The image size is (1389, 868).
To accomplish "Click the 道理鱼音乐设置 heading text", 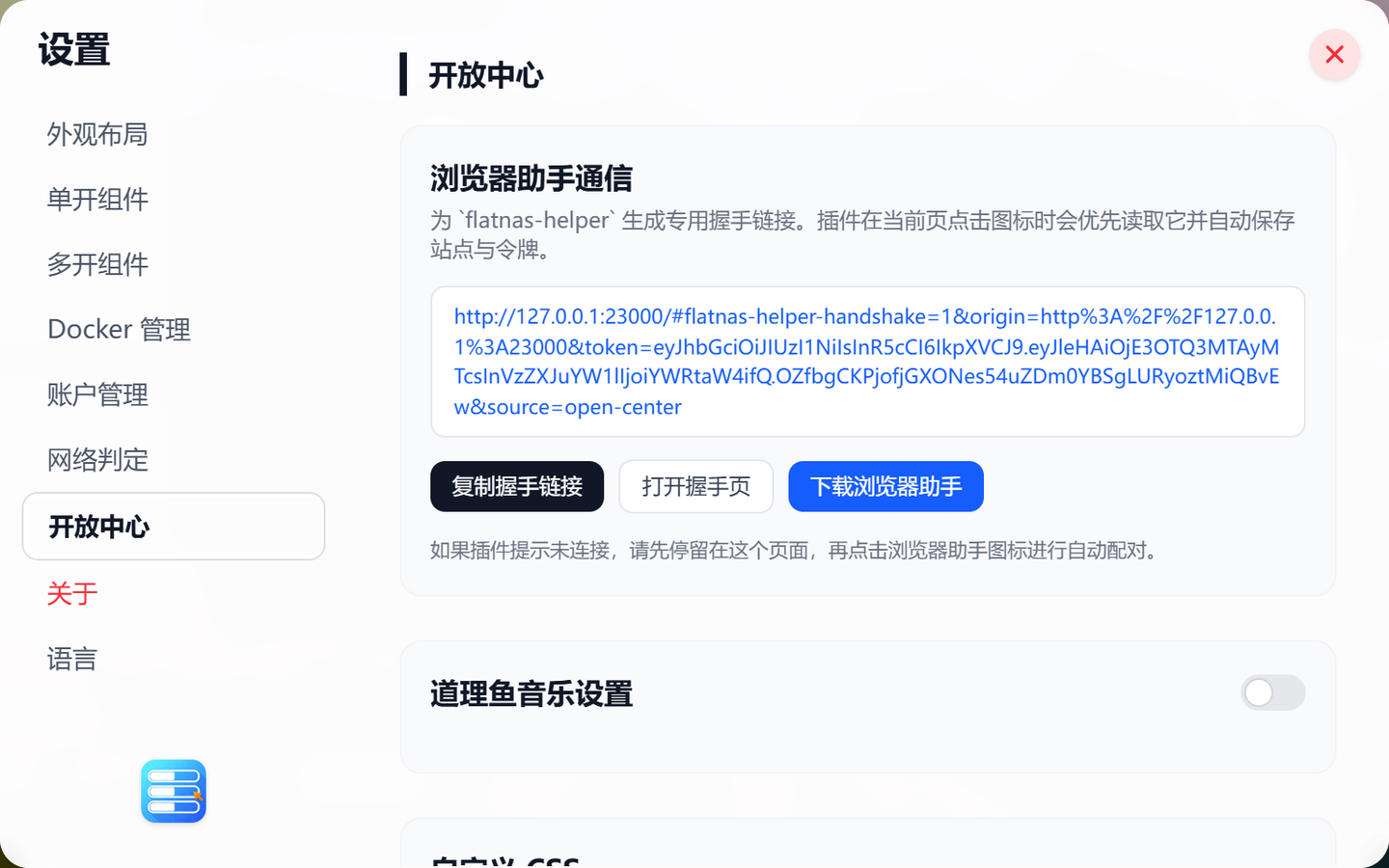I will 531,693.
